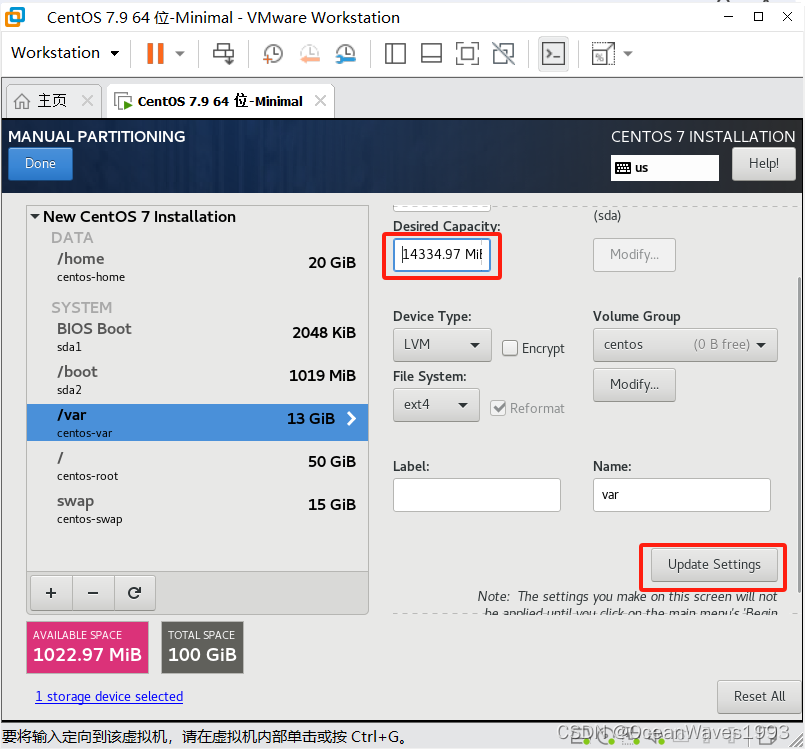Click the Name field containing var
The height and width of the screenshot is (749, 805).
[x=682, y=495]
